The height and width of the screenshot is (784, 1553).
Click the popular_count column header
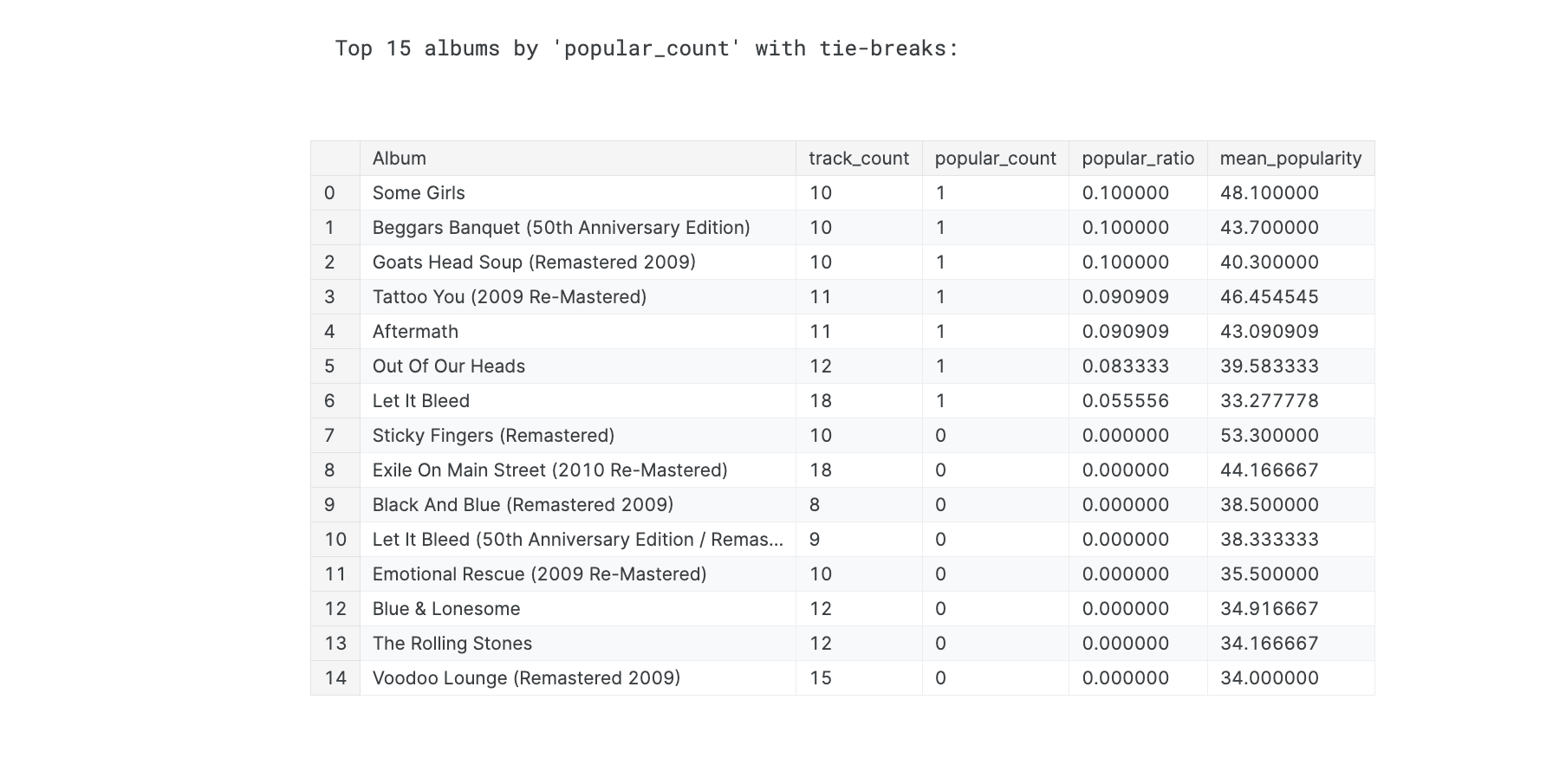(995, 159)
